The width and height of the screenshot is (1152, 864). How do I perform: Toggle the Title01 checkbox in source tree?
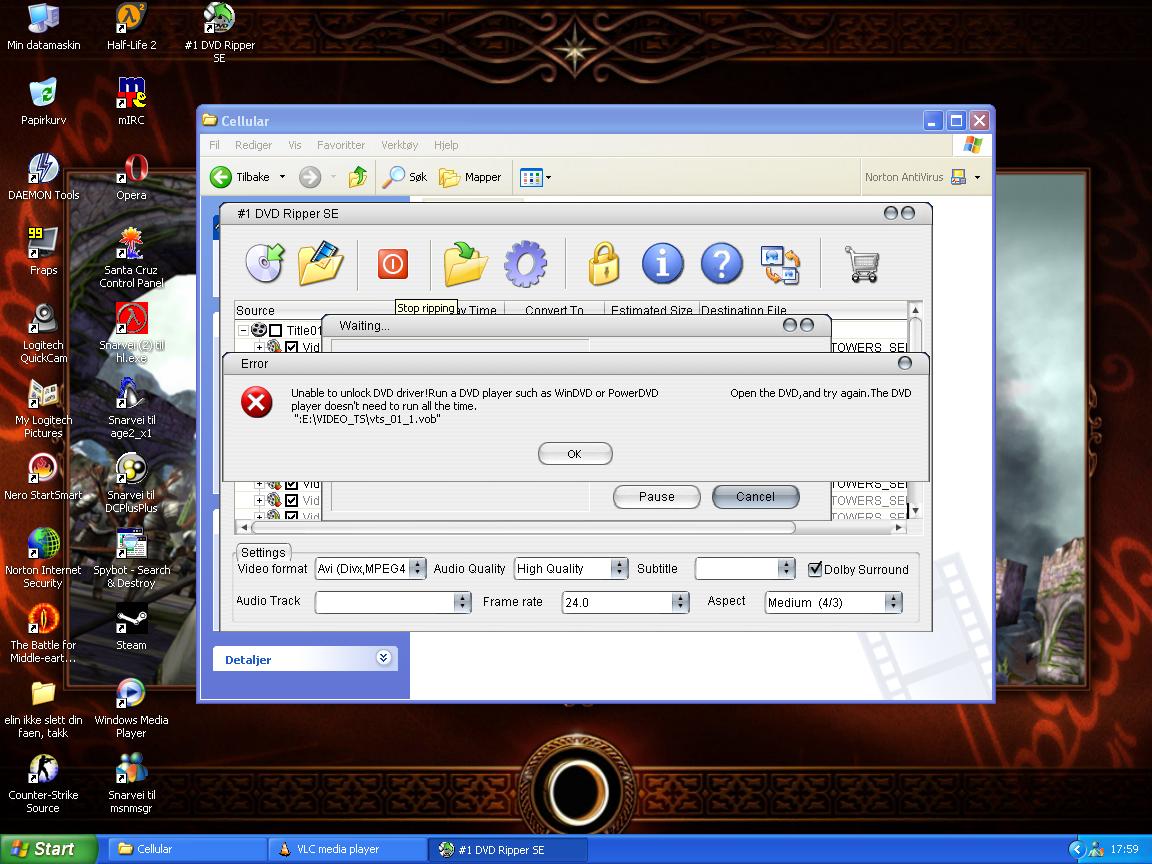pyautogui.click(x=276, y=331)
